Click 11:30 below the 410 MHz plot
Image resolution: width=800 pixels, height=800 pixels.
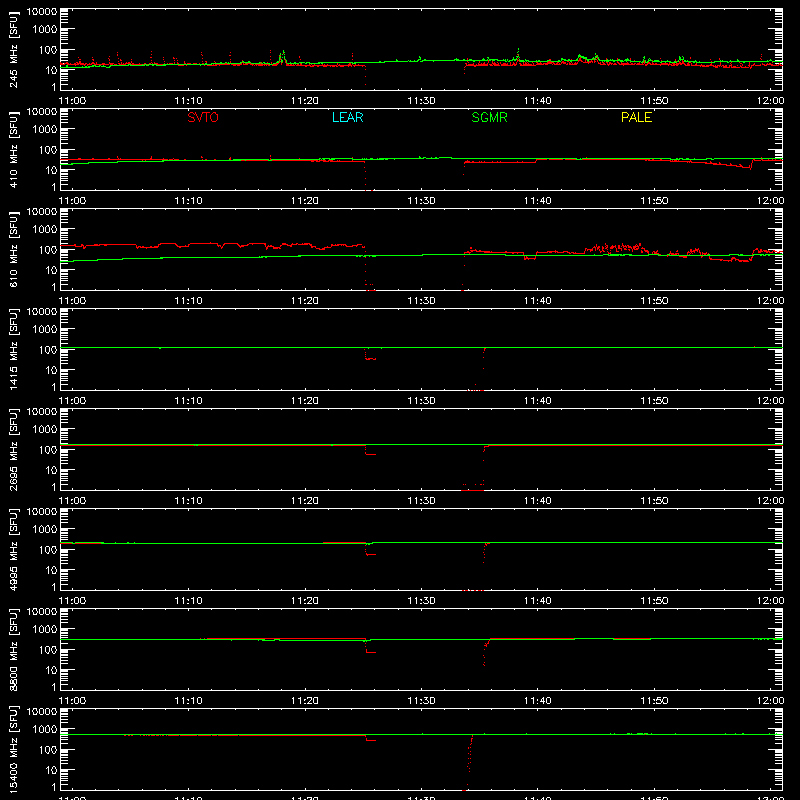[x=421, y=201]
